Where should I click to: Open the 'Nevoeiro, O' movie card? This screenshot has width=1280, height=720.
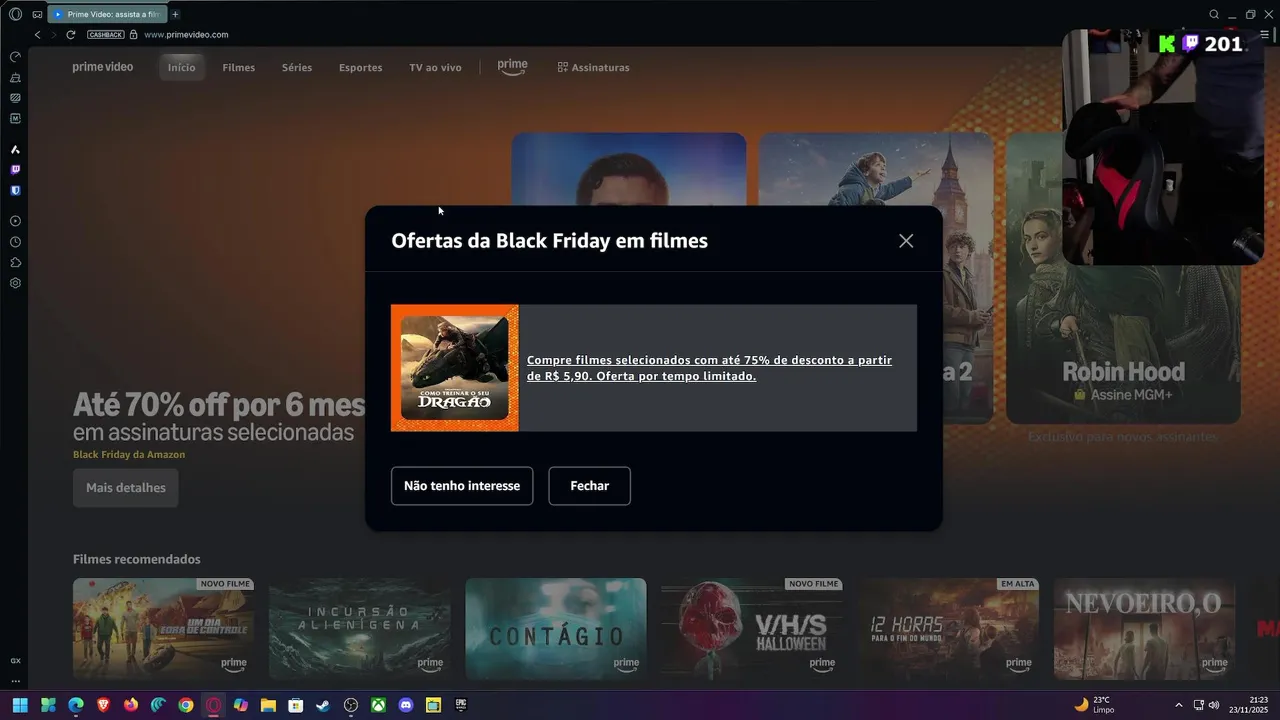[1144, 629]
